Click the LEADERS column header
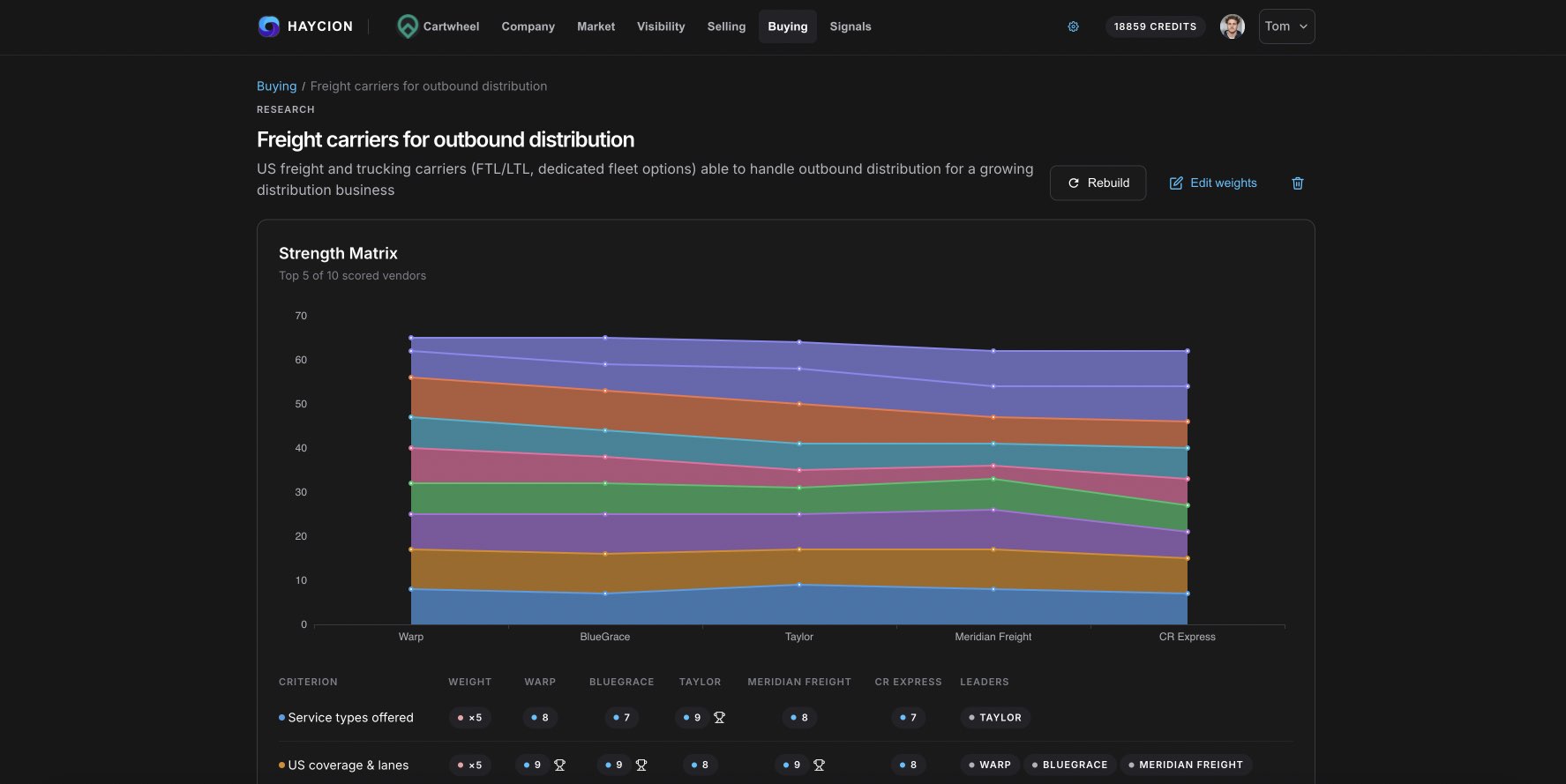Viewport: 1566px width, 784px height. pyautogui.click(x=984, y=683)
